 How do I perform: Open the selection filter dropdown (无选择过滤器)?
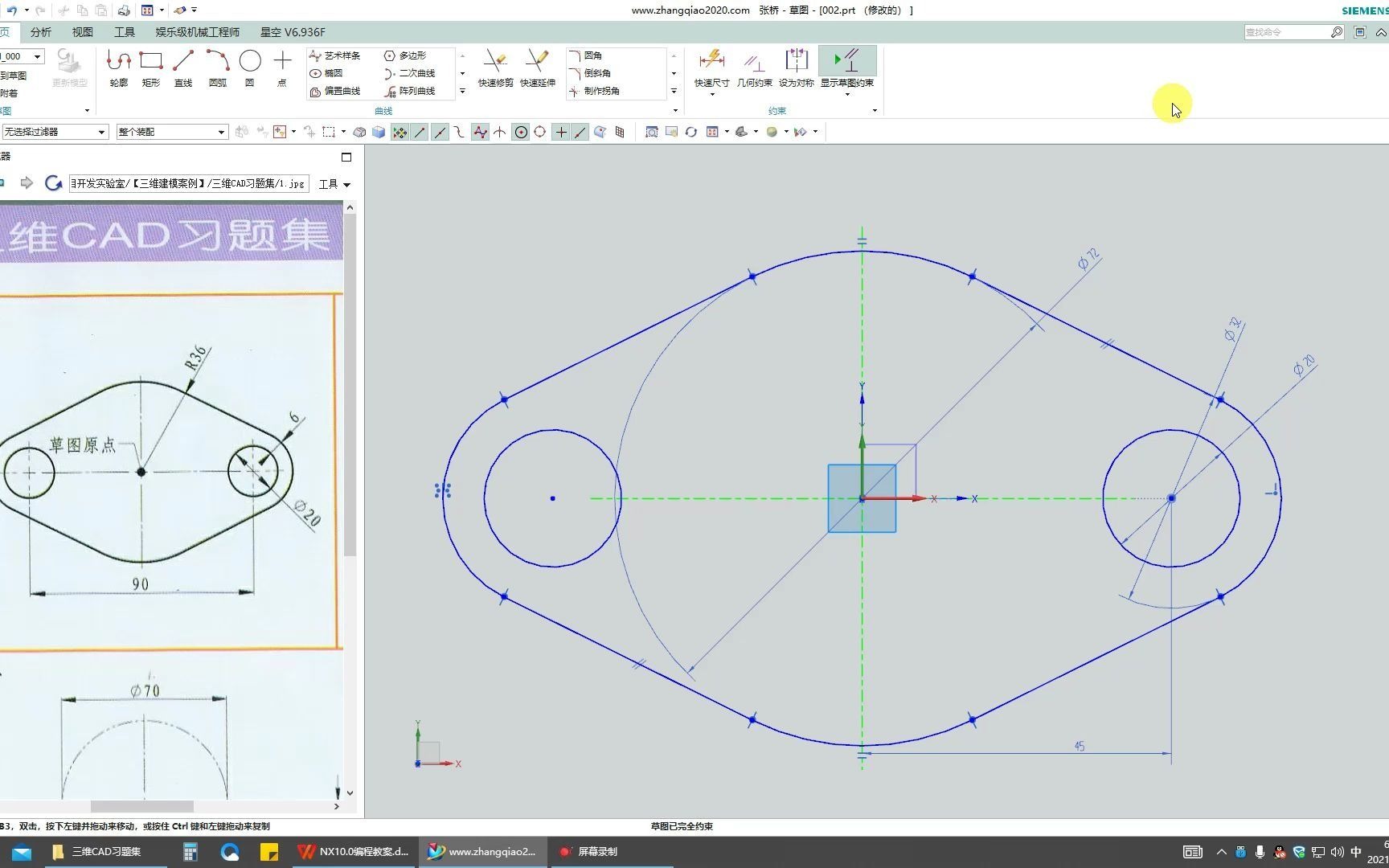point(101,131)
